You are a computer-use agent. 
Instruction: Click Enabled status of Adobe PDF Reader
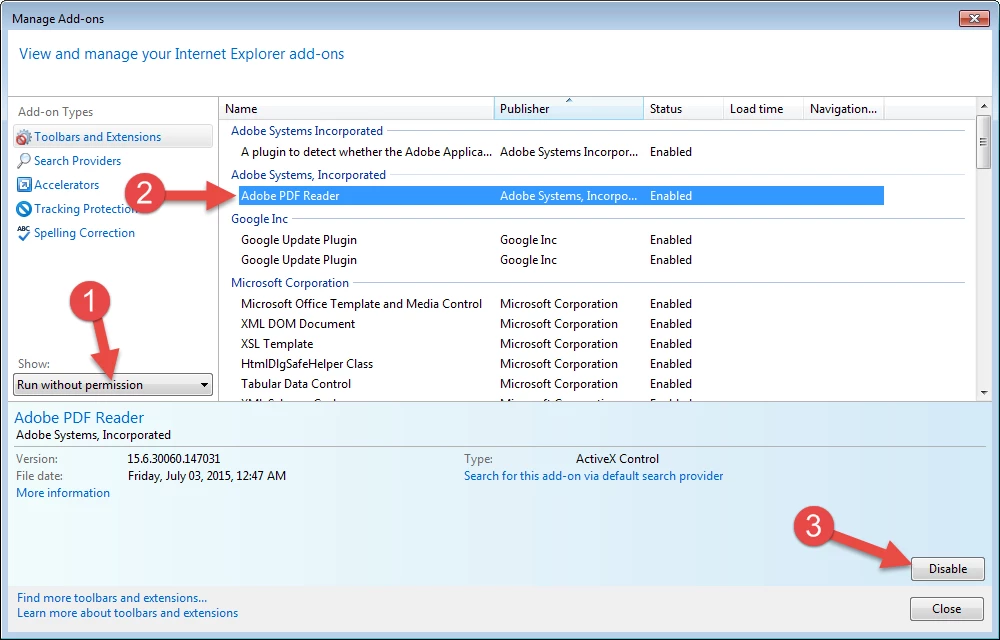(671, 196)
